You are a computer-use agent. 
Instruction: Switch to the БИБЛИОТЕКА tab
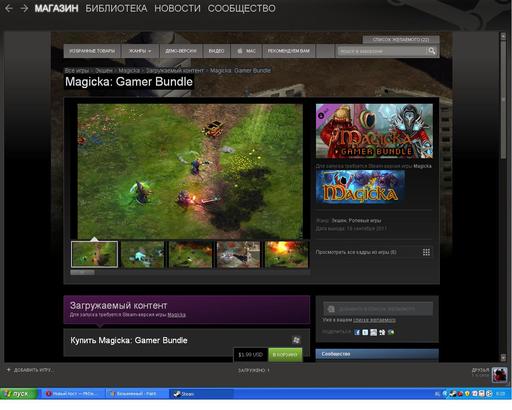(116, 8)
